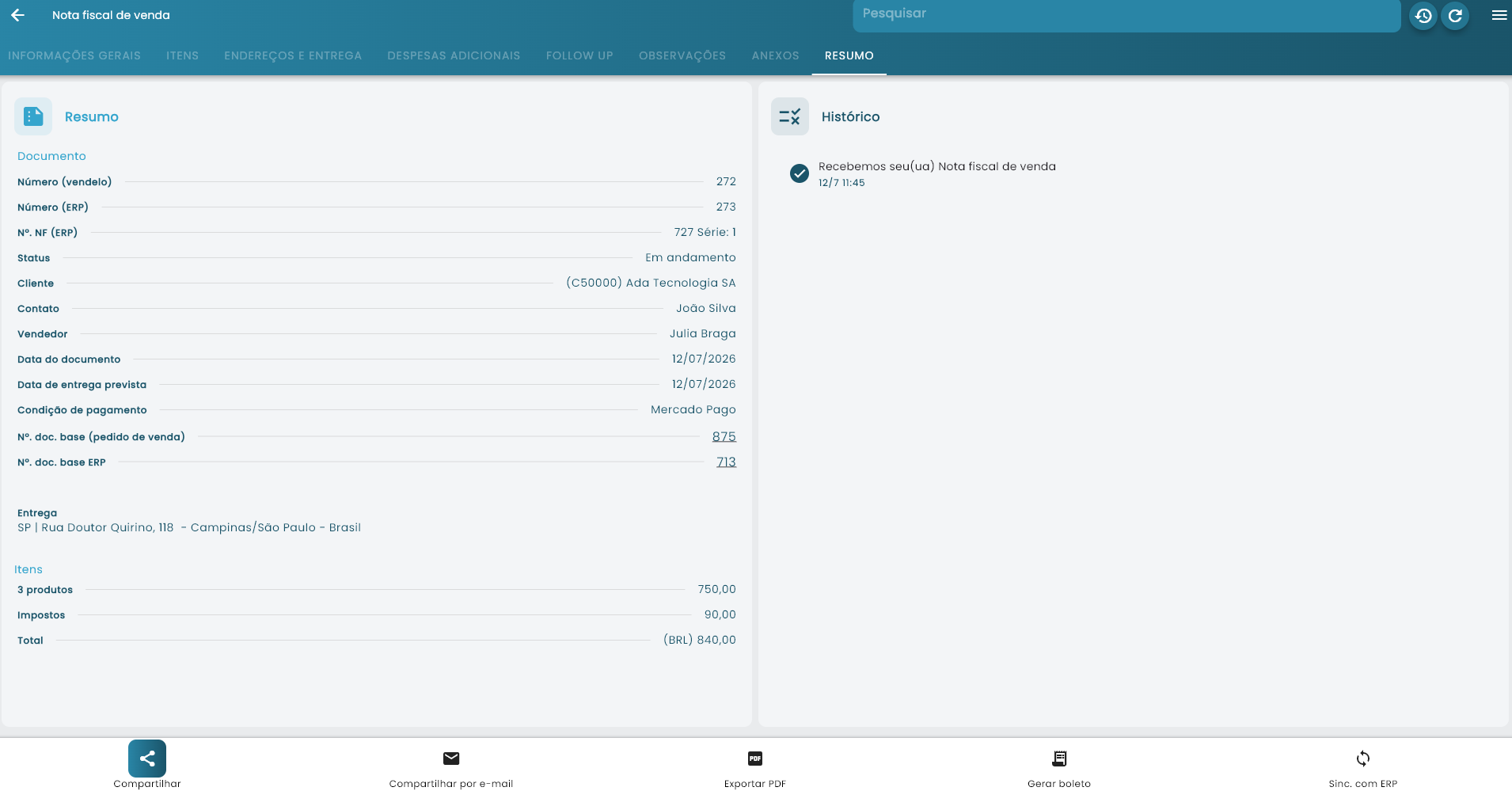Image resolution: width=1512 pixels, height=791 pixels.
Task: Open the history clock icon
Action: tap(1423, 16)
